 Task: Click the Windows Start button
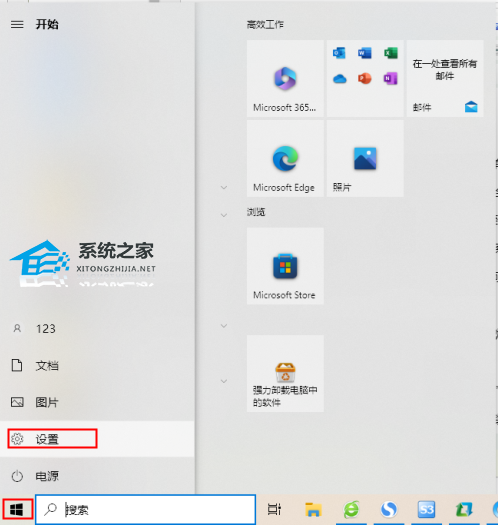[17, 510]
